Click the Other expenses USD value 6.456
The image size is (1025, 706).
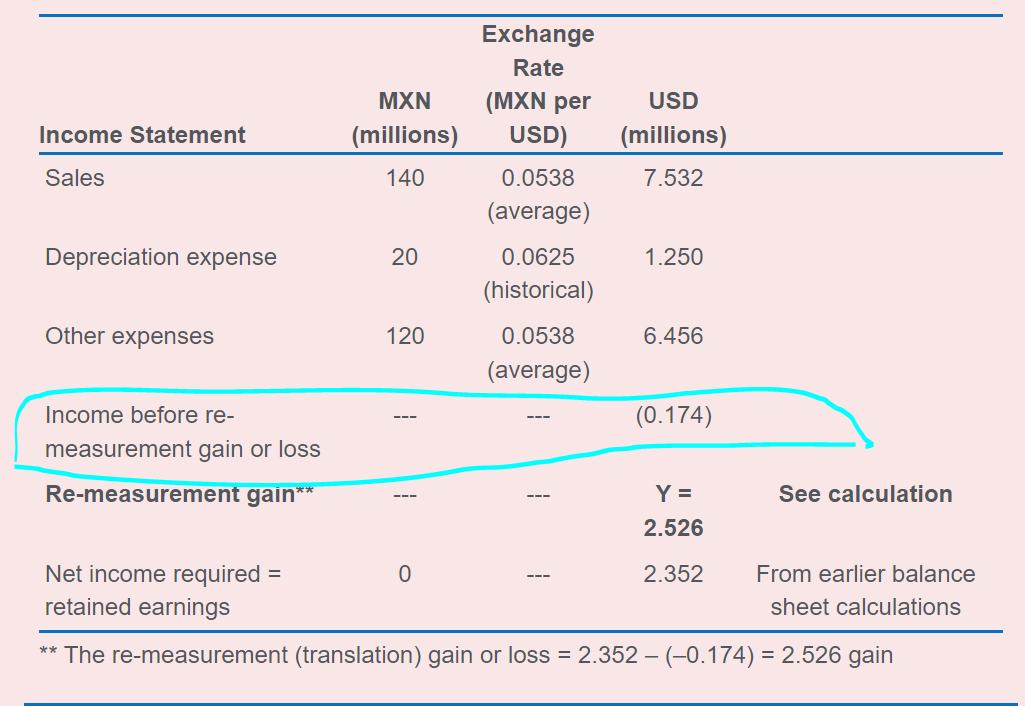point(673,336)
